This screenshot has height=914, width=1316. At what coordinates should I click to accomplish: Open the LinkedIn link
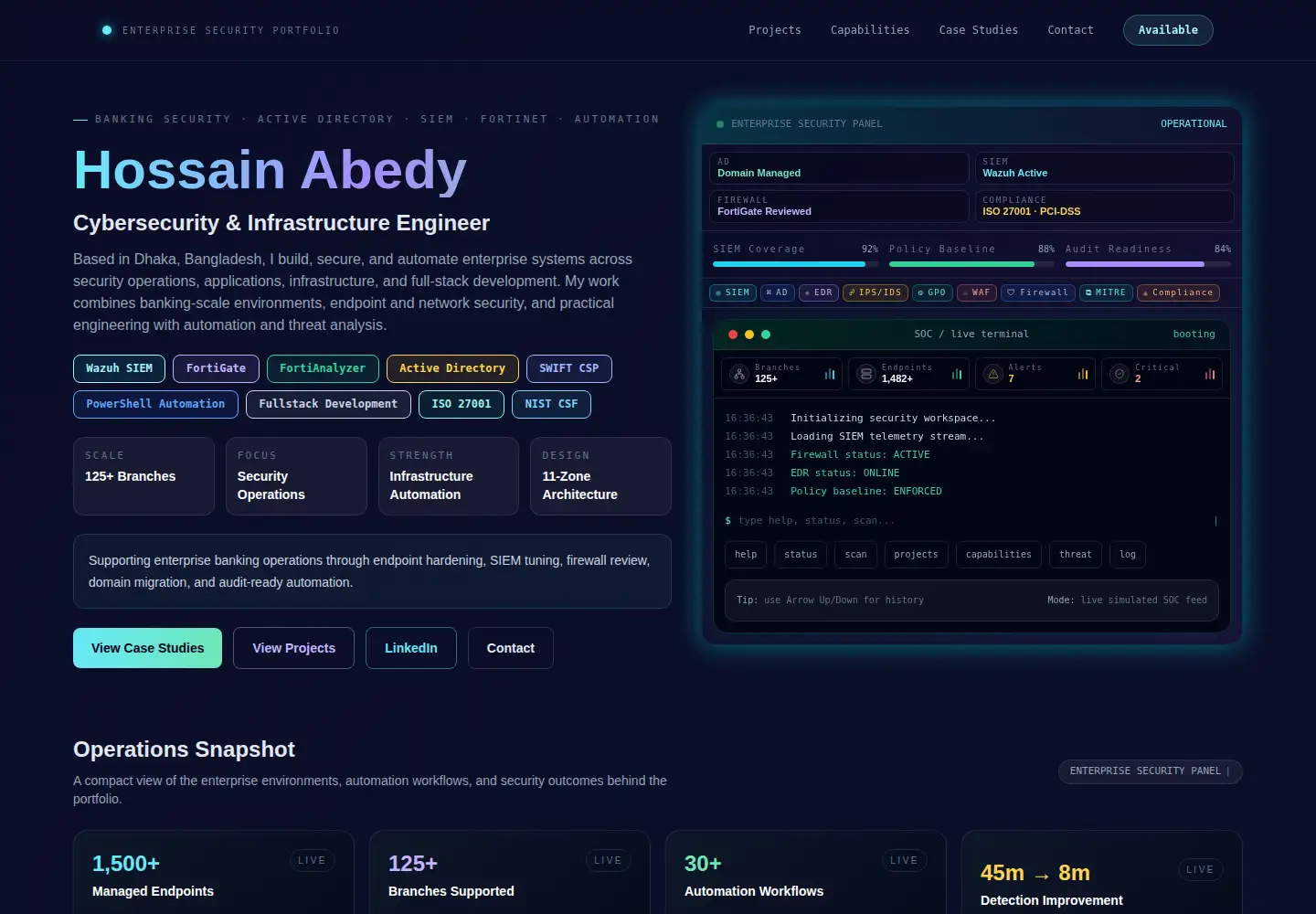(411, 648)
